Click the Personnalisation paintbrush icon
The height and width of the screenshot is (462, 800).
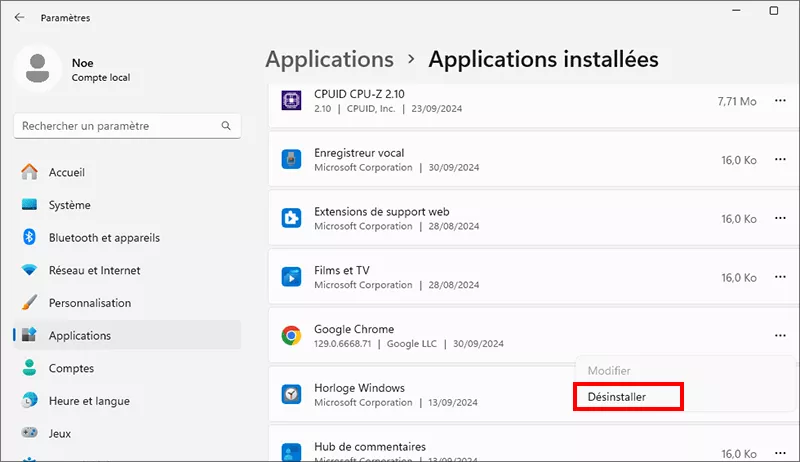pyautogui.click(x=30, y=302)
